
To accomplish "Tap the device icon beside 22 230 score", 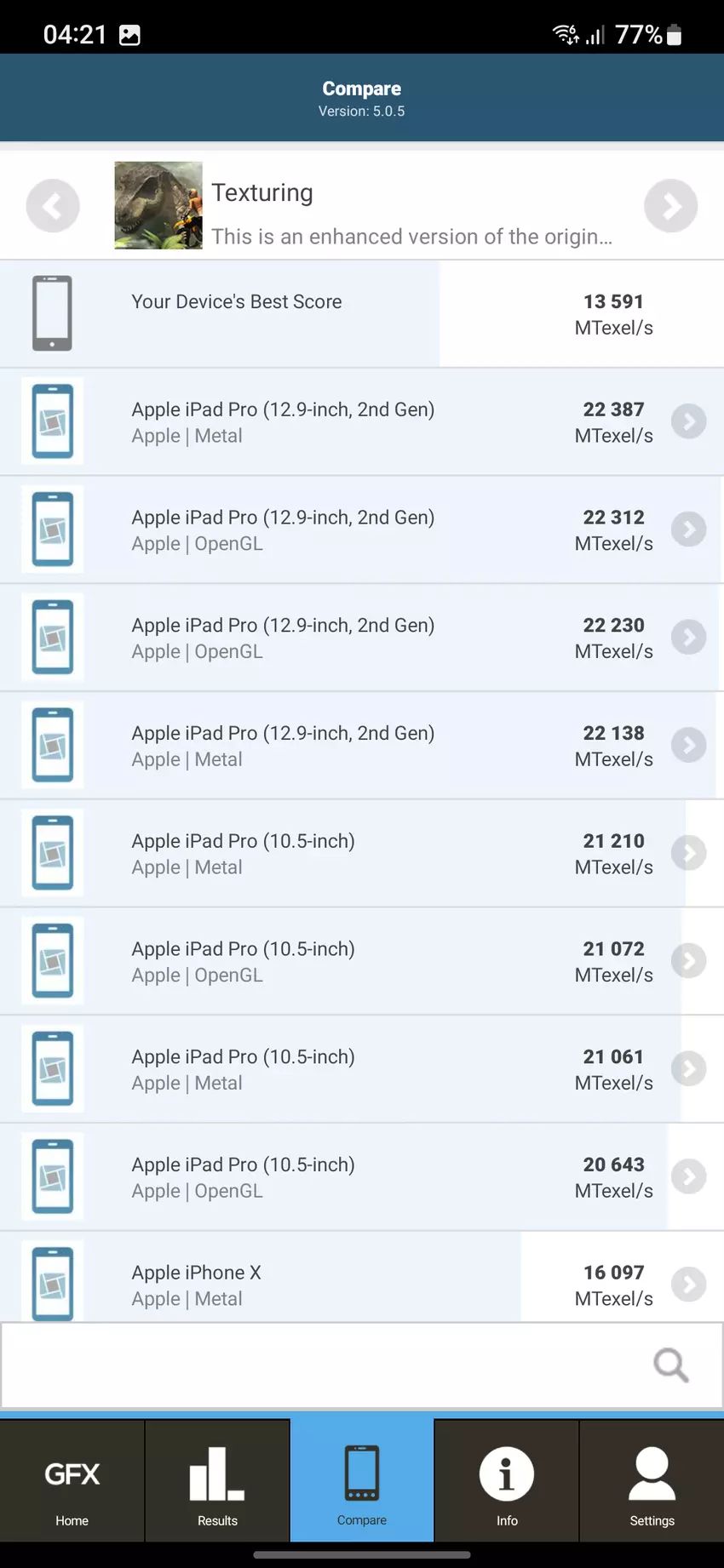I will [53, 637].
